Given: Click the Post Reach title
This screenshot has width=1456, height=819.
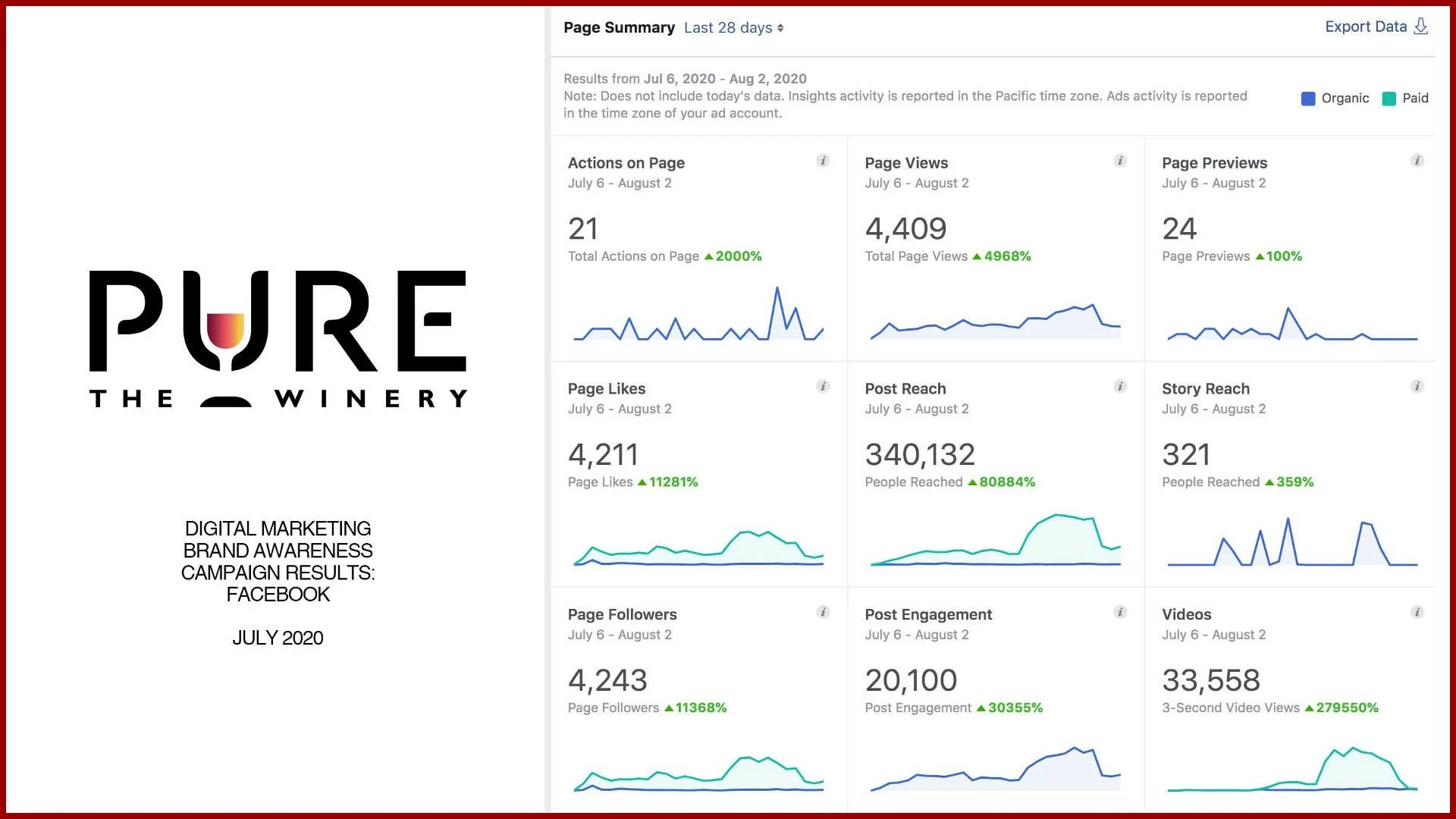Looking at the screenshot, I should click(905, 389).
